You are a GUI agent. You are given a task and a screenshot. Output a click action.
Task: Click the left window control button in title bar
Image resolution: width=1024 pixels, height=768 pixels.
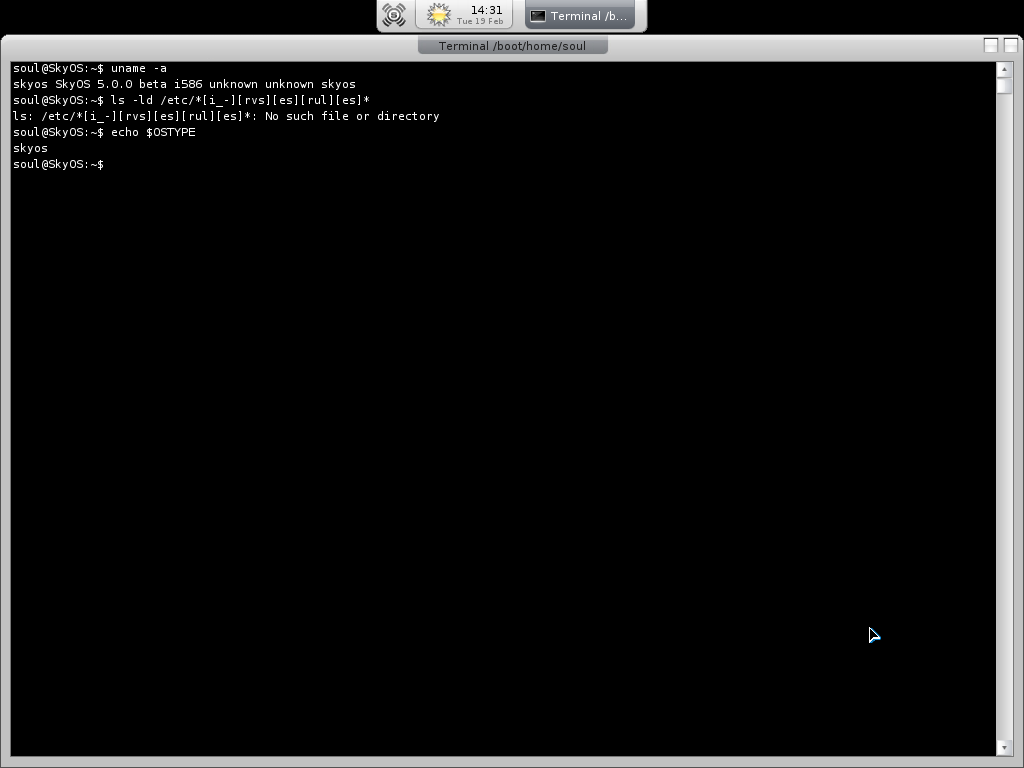pos(991,45)
